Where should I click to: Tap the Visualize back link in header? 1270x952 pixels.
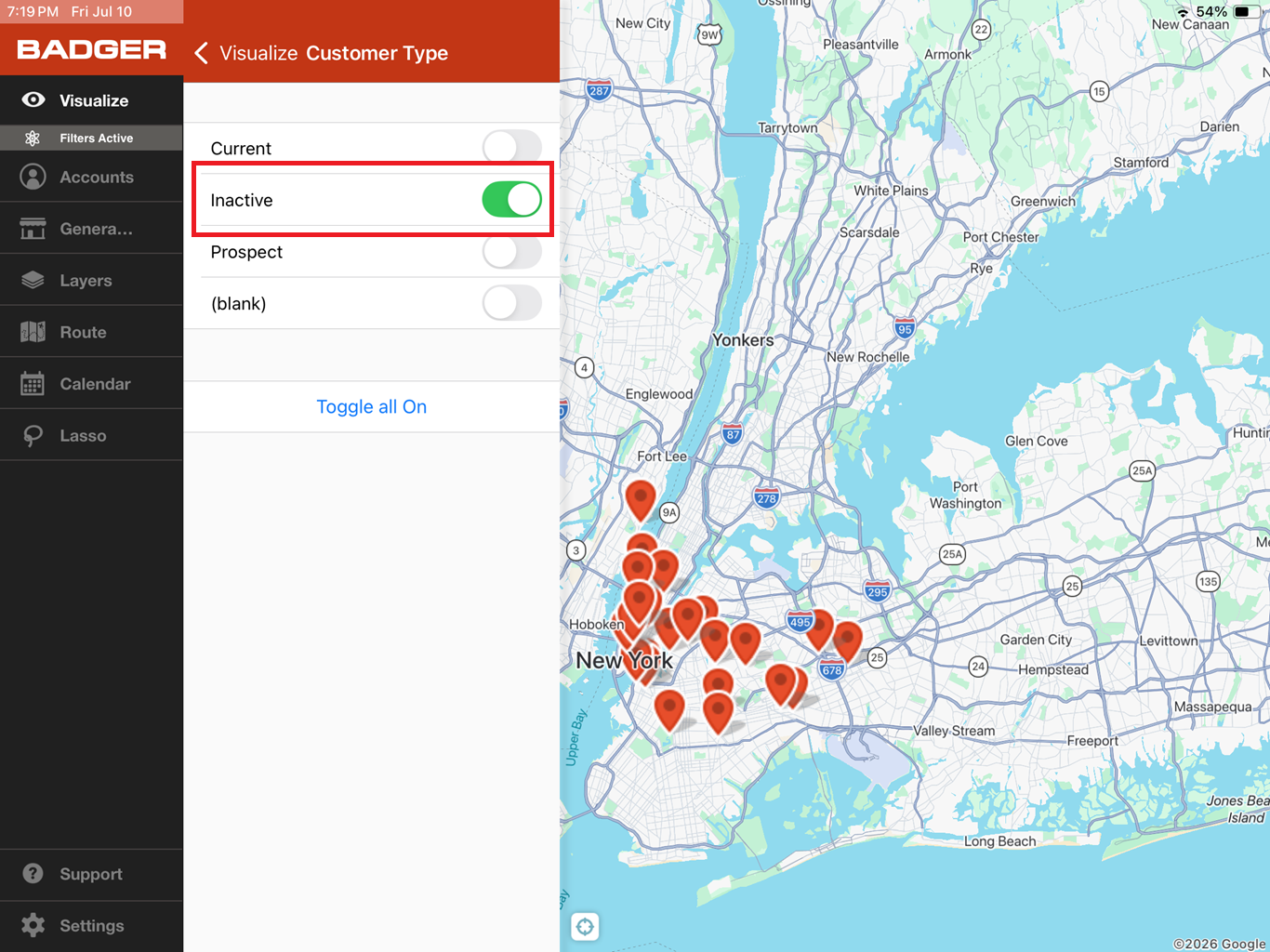(258, 53)
